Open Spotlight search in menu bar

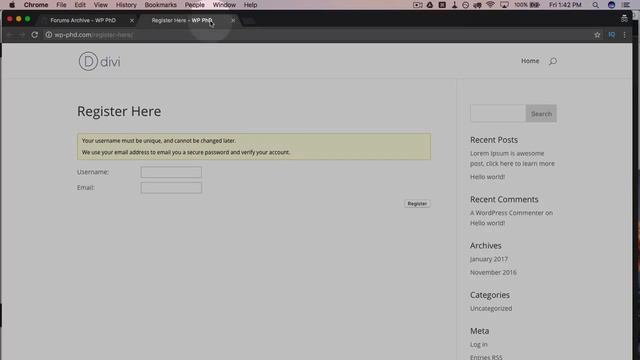pos(596,5)
